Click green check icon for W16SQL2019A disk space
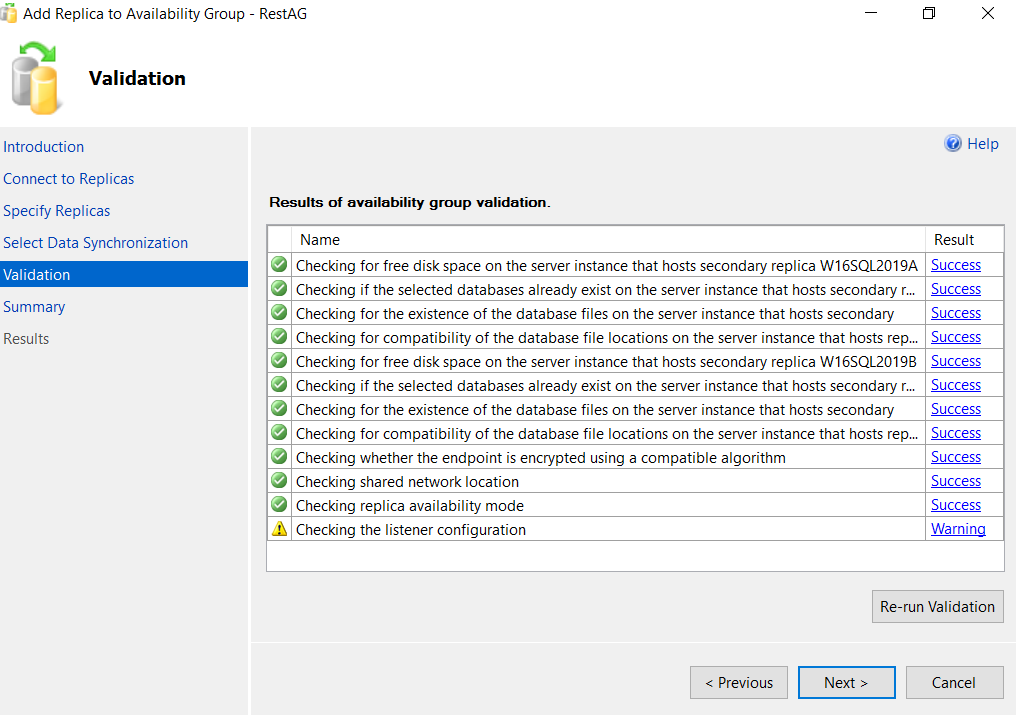 (279, 265)
